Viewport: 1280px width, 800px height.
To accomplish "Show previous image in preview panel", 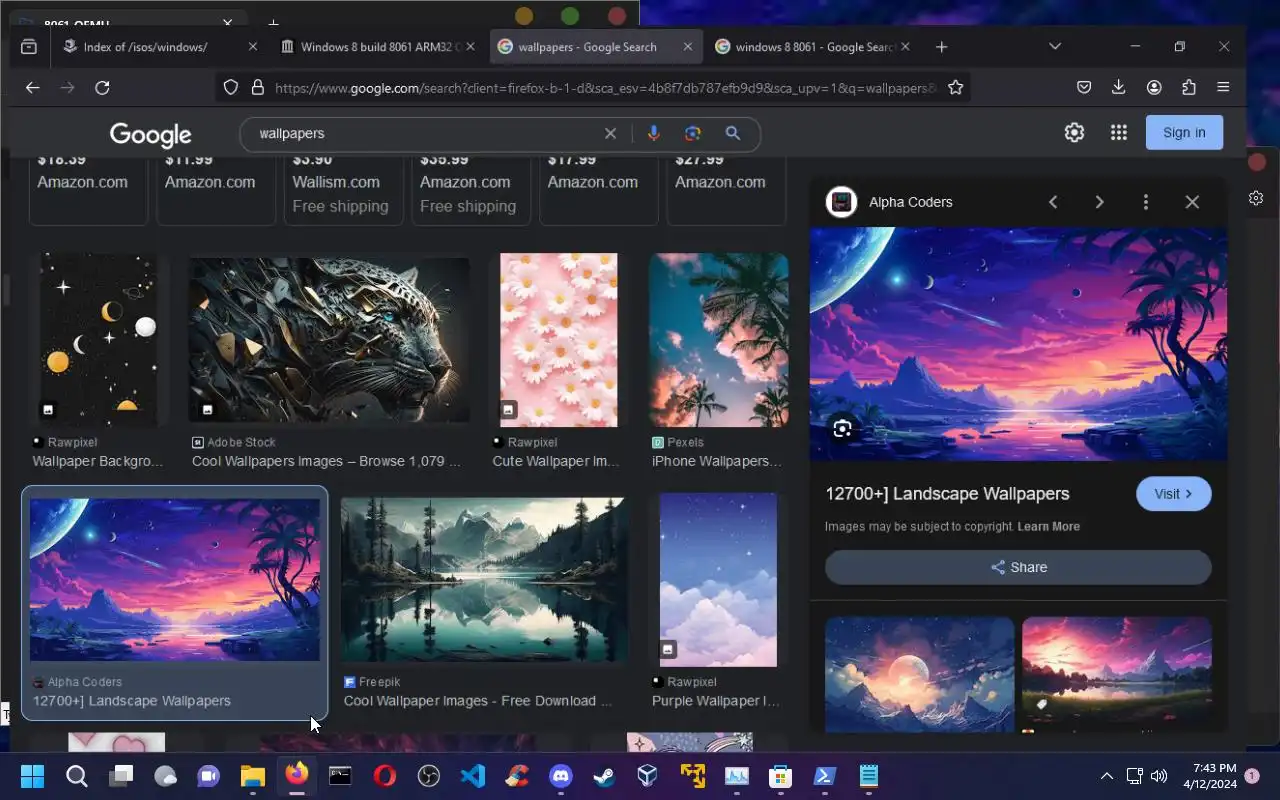I will coord(1053,202).
